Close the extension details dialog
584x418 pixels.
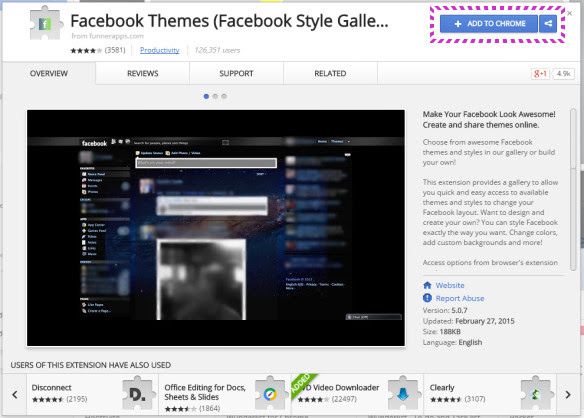(569, 13)
